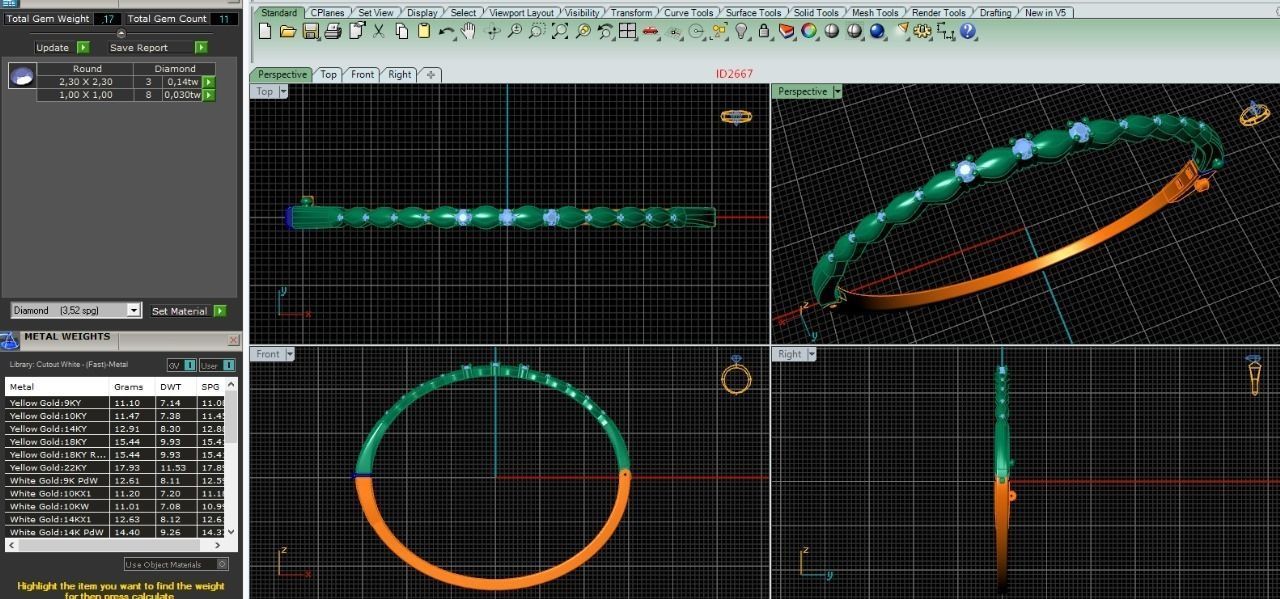Screen dimensions: 1280x599
Task: Save the model with the floppy disk icon
Action: (311, 31)
